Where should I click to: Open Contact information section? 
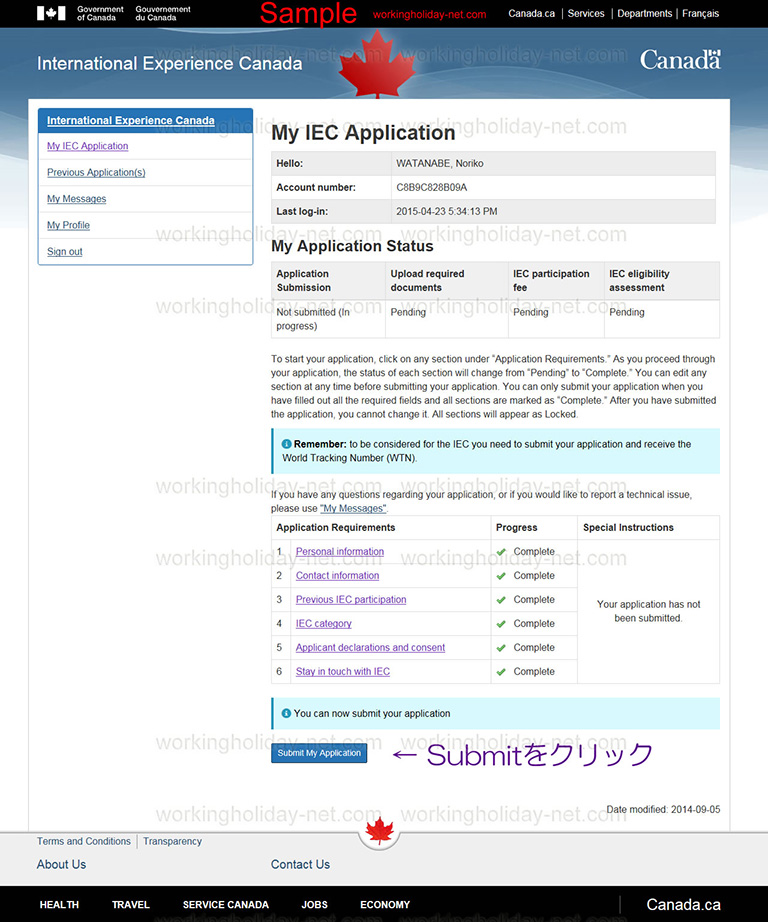click(x=337, y=576)
